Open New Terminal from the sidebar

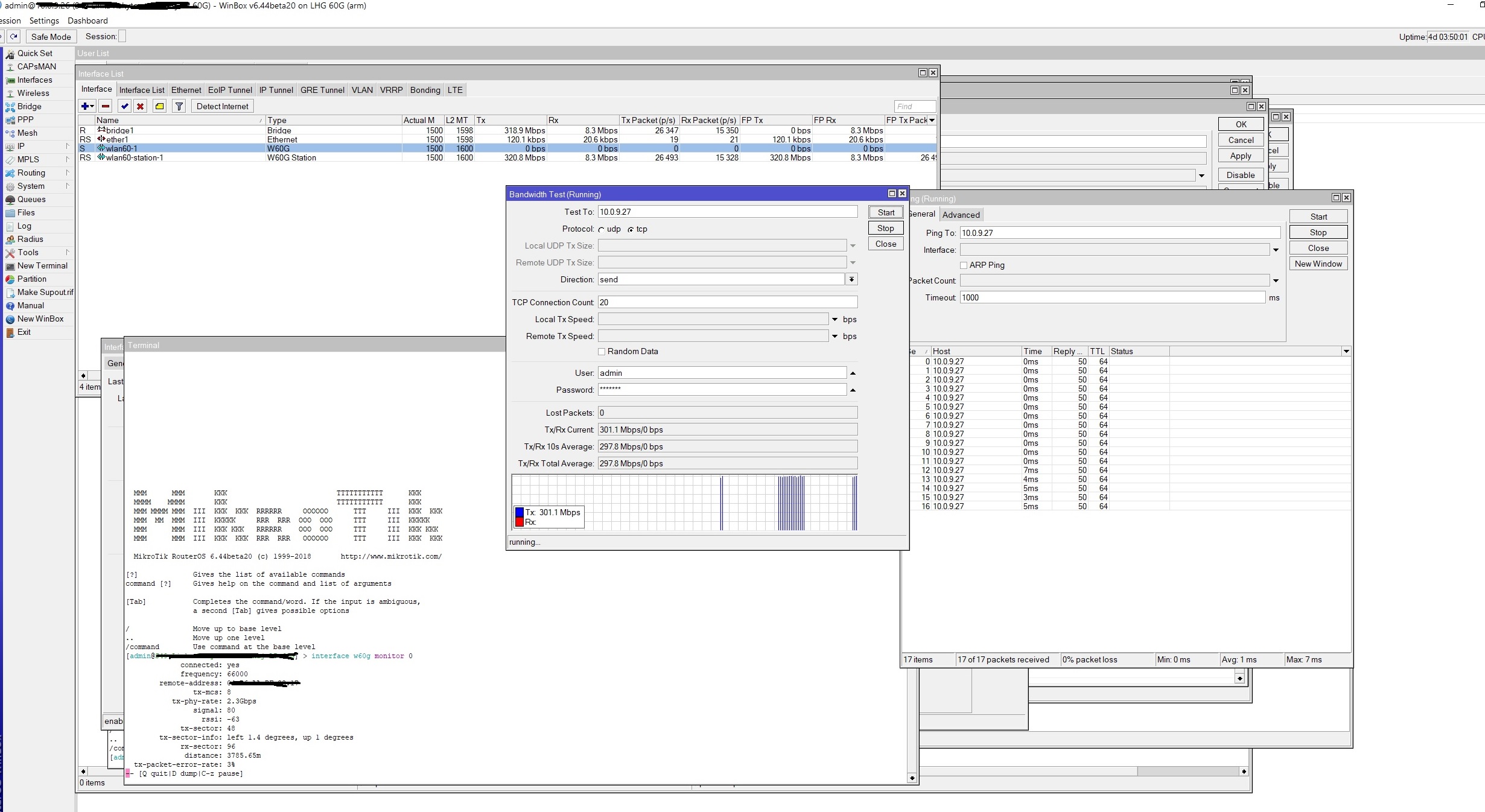tap(42, 265)
